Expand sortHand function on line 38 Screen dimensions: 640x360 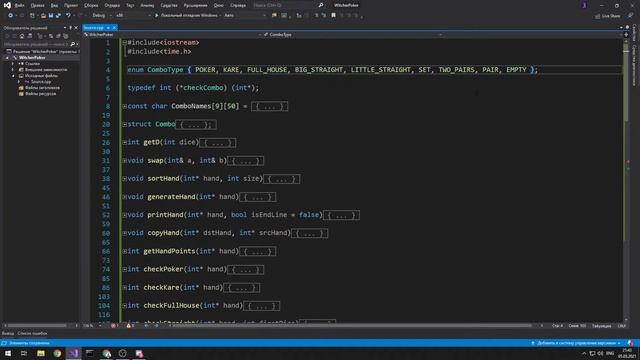click(124, 179)
